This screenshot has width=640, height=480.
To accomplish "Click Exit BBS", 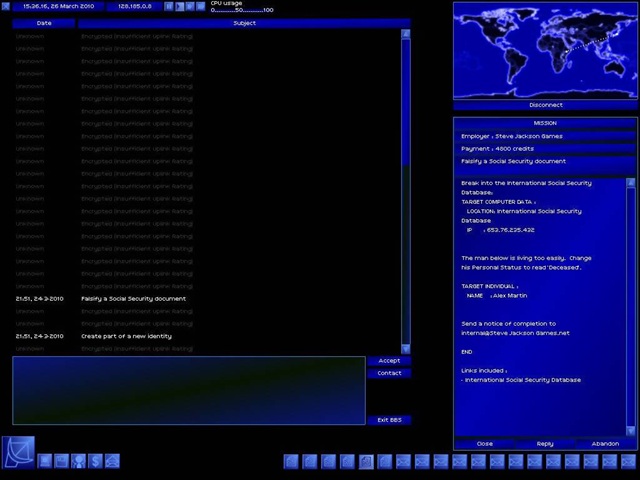I will click(x=389, y=420).
